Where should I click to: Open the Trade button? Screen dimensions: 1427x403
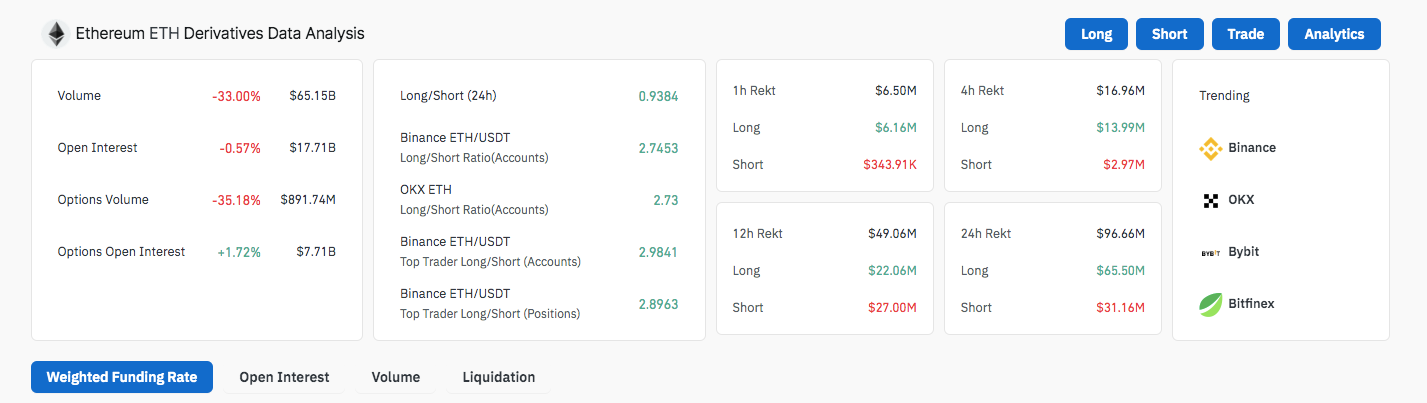[x=1245, y=34]
